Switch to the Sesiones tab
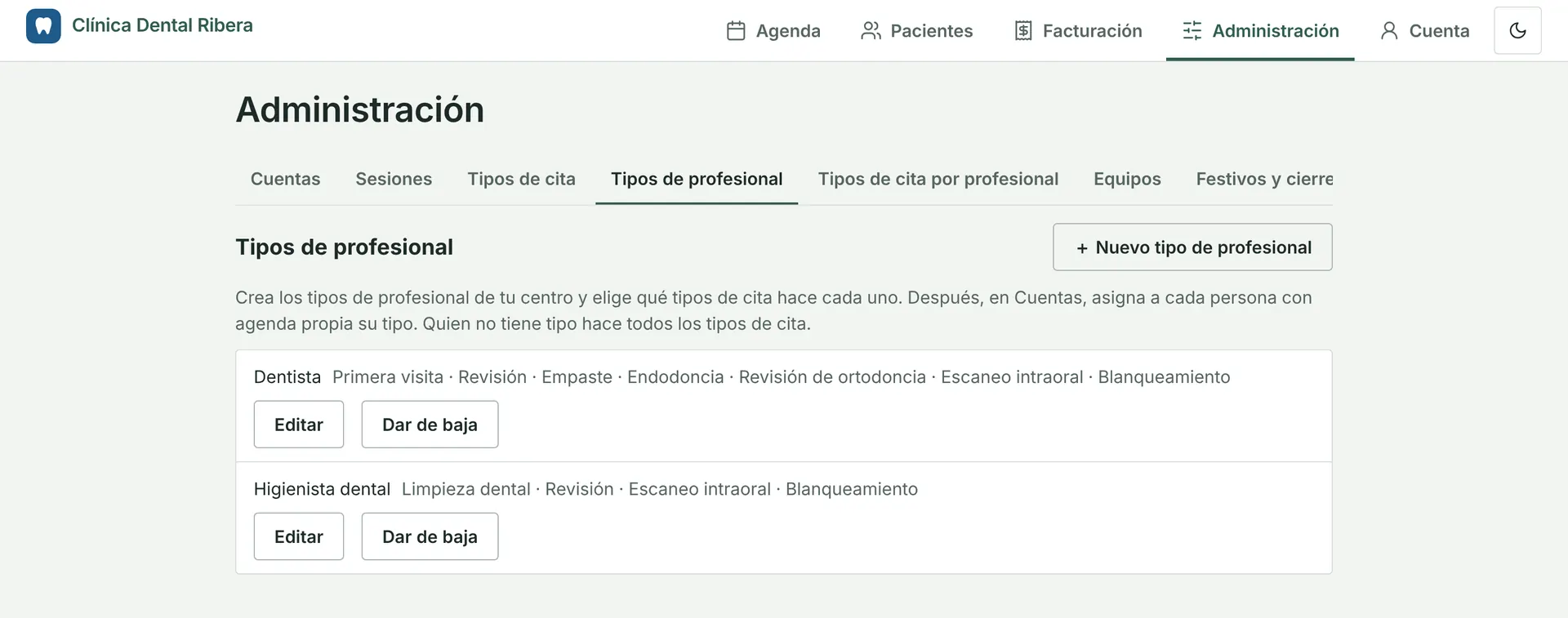This screenshot has height=618, width=1568. (x=394, y=179)
